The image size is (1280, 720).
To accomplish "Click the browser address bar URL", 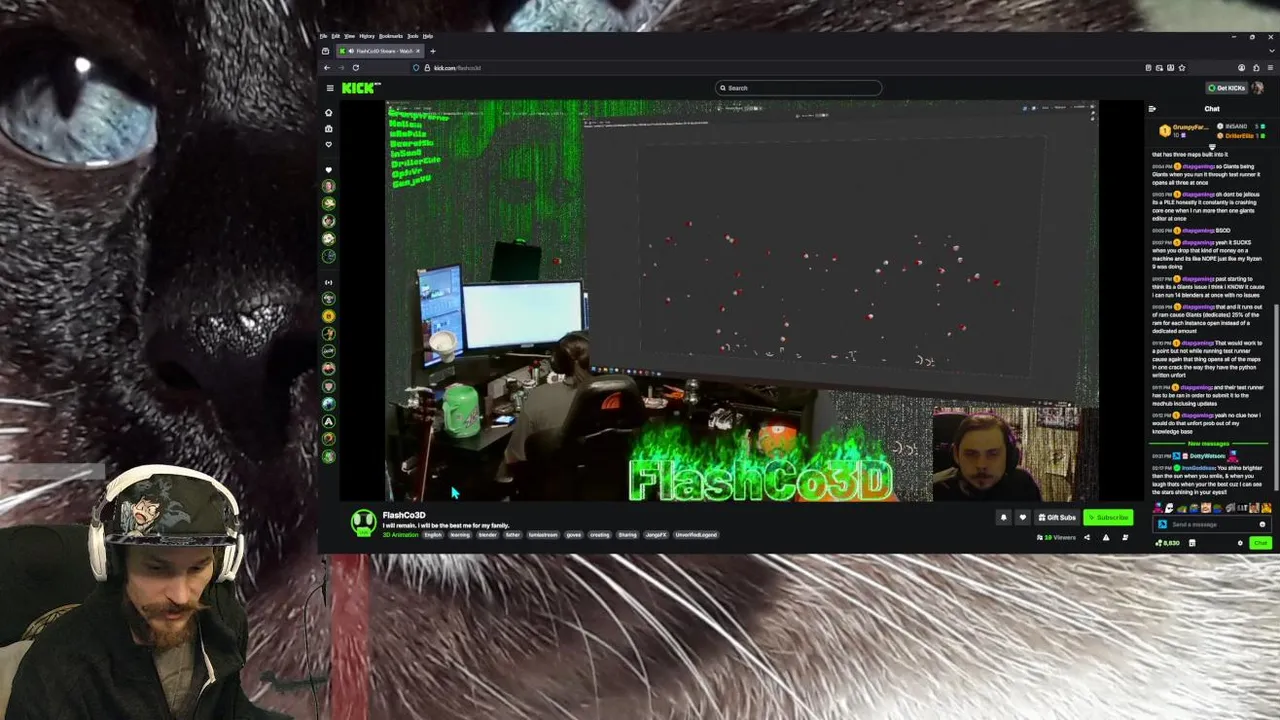I will (x=457, y=68).
